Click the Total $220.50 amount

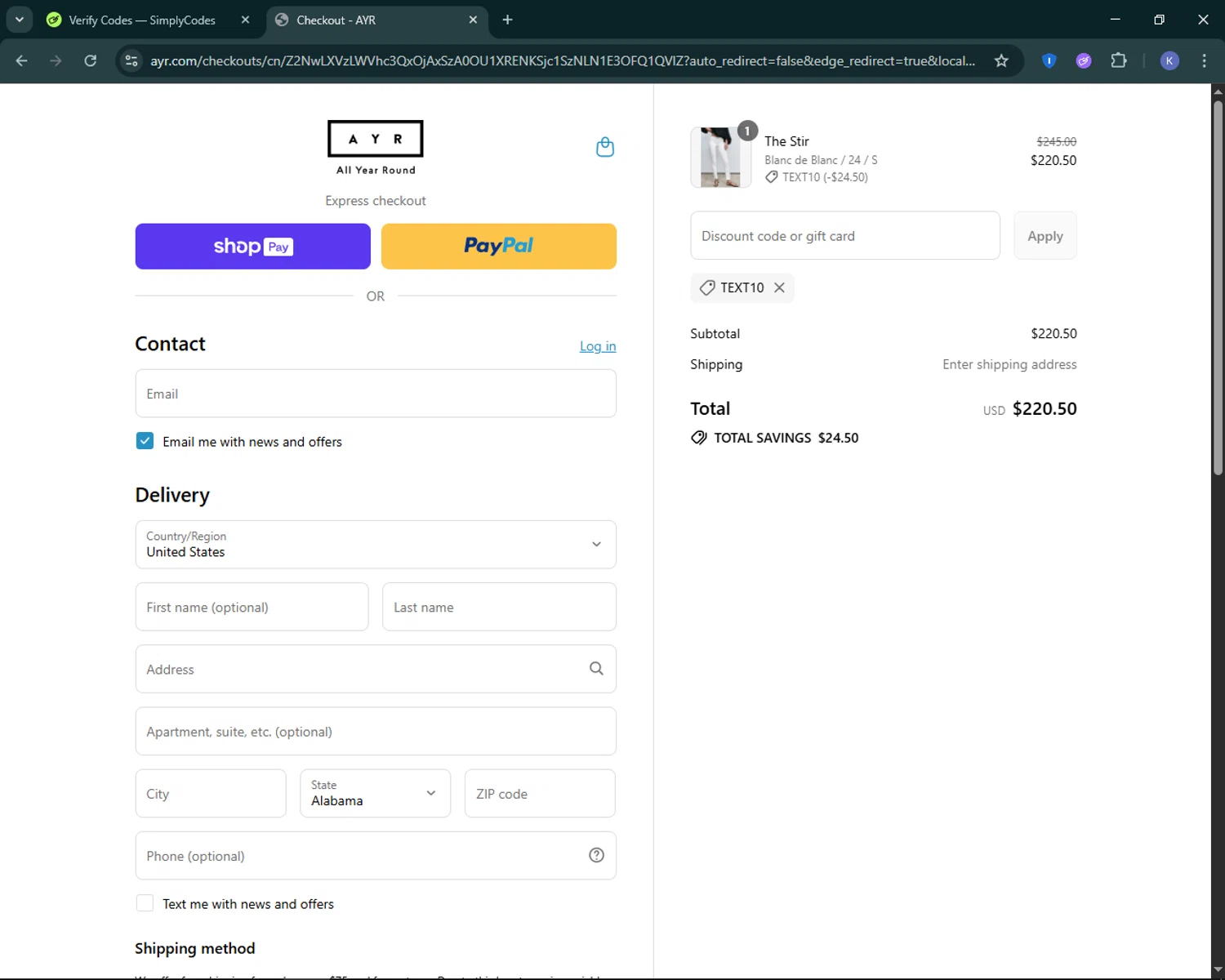[1045, 408]
